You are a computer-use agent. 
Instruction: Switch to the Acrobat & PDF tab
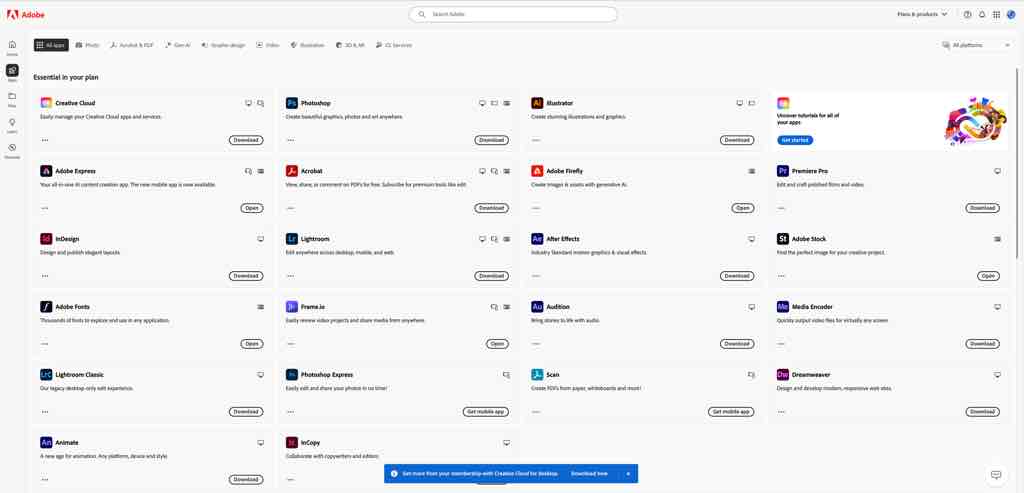point(132,45)
